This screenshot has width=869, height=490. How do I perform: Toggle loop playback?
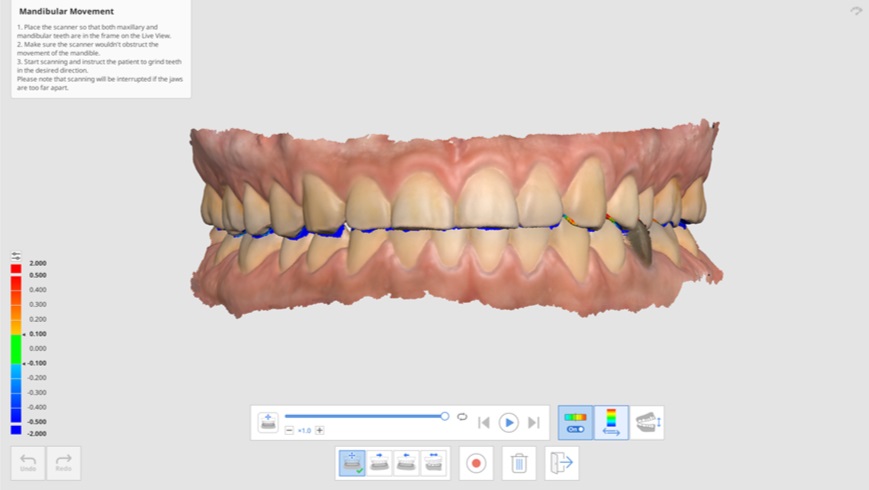[x=462, y=417]
